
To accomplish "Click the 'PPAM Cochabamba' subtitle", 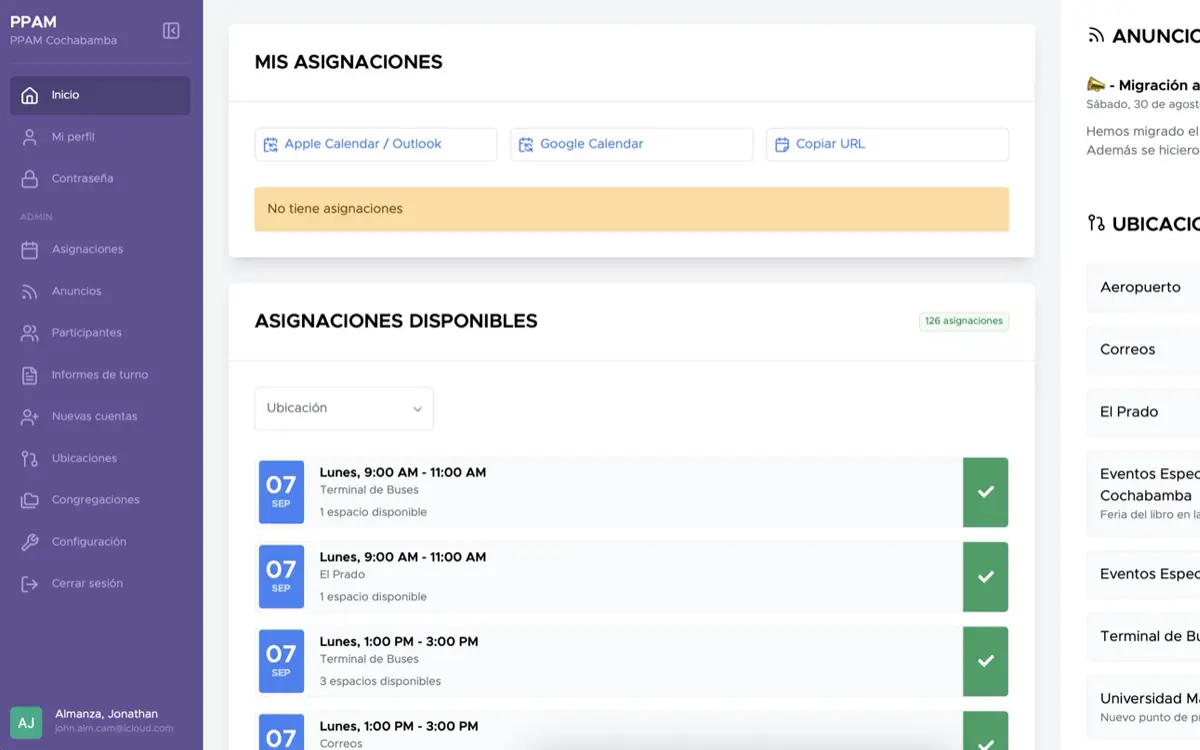I will point(64,41).
